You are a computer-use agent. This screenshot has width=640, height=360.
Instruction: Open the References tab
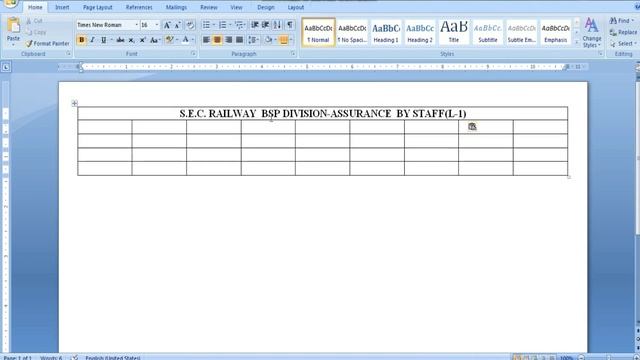click(139, 7)
